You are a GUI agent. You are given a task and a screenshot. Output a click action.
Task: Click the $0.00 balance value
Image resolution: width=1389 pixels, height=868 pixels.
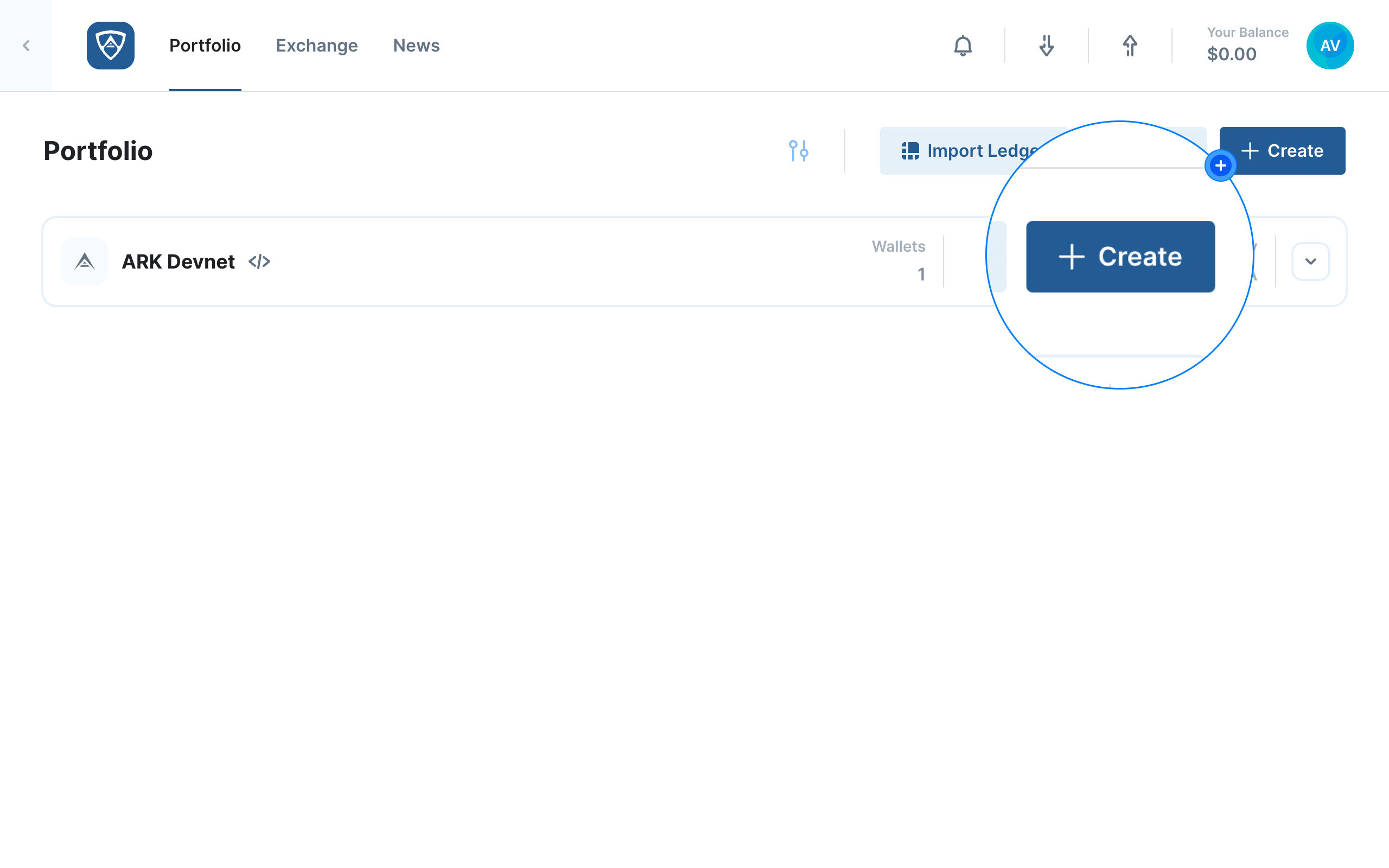click(1232, 54)
